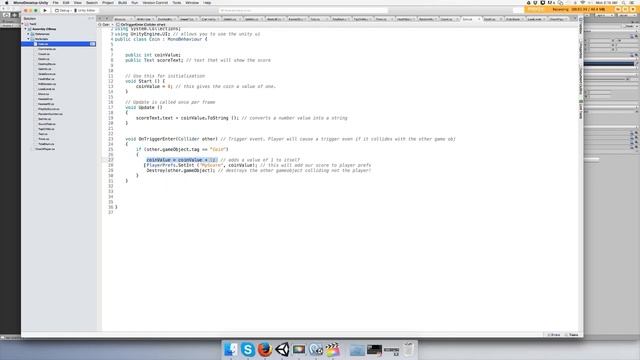Click the Wi-Fi status icon
Viewport: 640px width, 360px height.
coord(582,2)
